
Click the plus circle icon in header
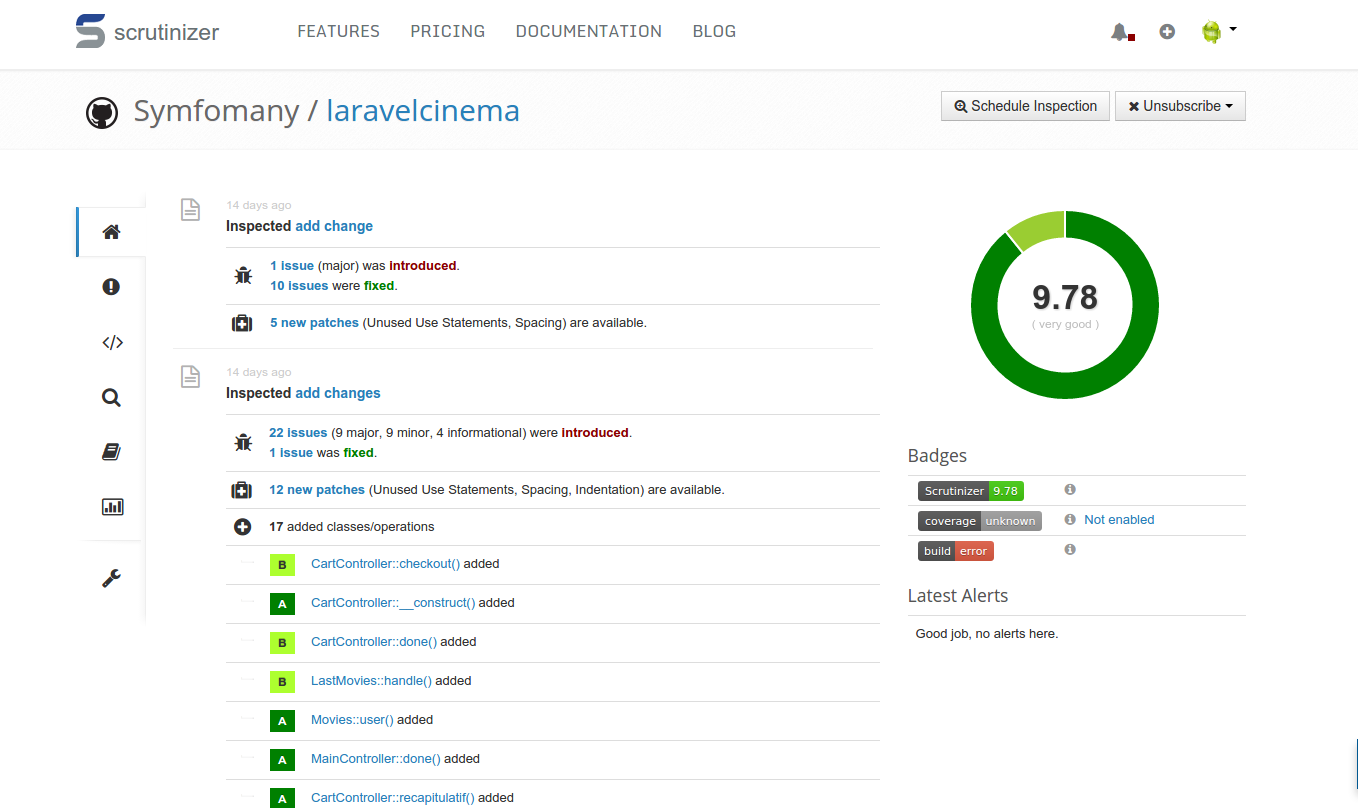(1167, 32)
